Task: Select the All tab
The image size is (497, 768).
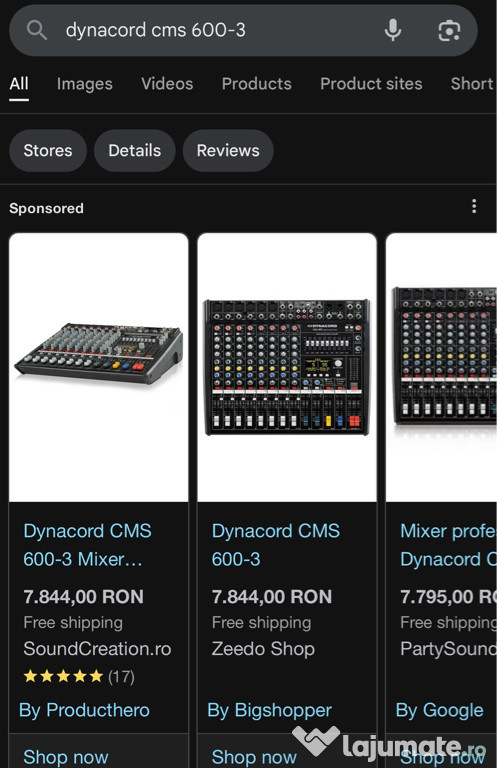Action: coord(19,84)
